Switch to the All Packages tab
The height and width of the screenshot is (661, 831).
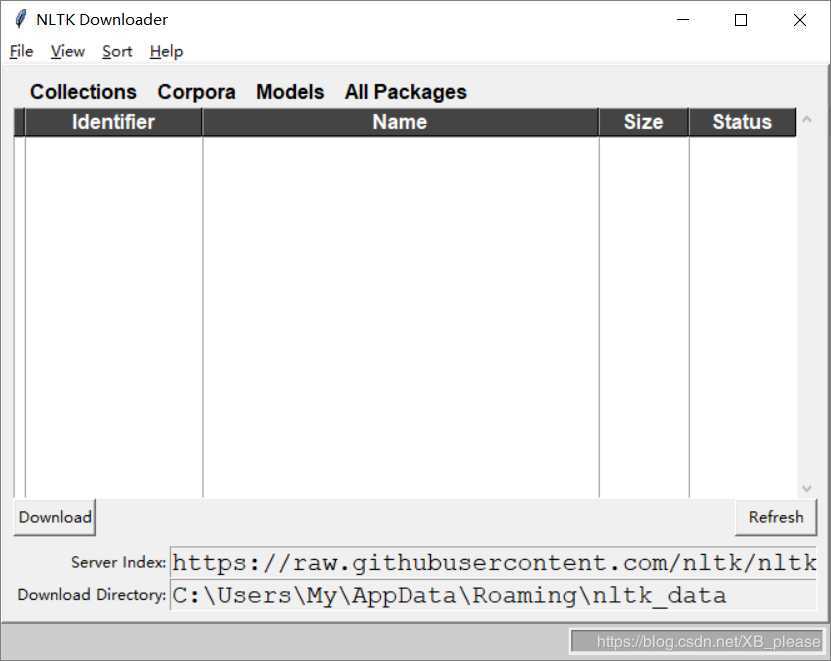coord(405,92)
